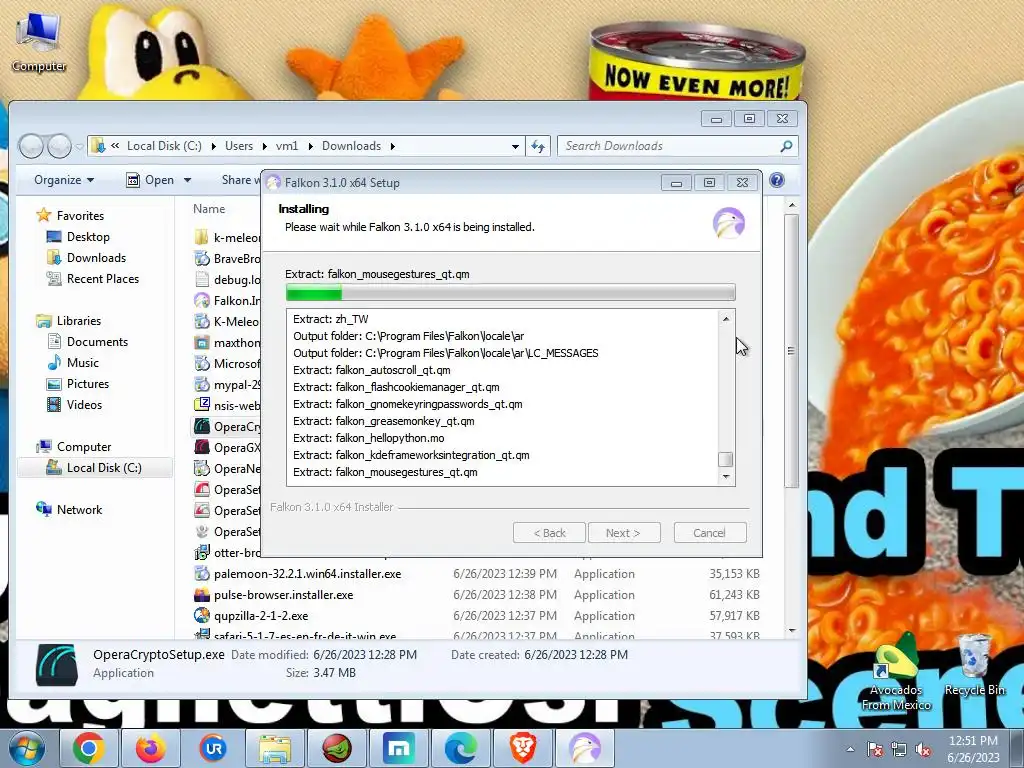1024x768 pixels.
Task: Open address bar history dropdown
Action: 515,146
